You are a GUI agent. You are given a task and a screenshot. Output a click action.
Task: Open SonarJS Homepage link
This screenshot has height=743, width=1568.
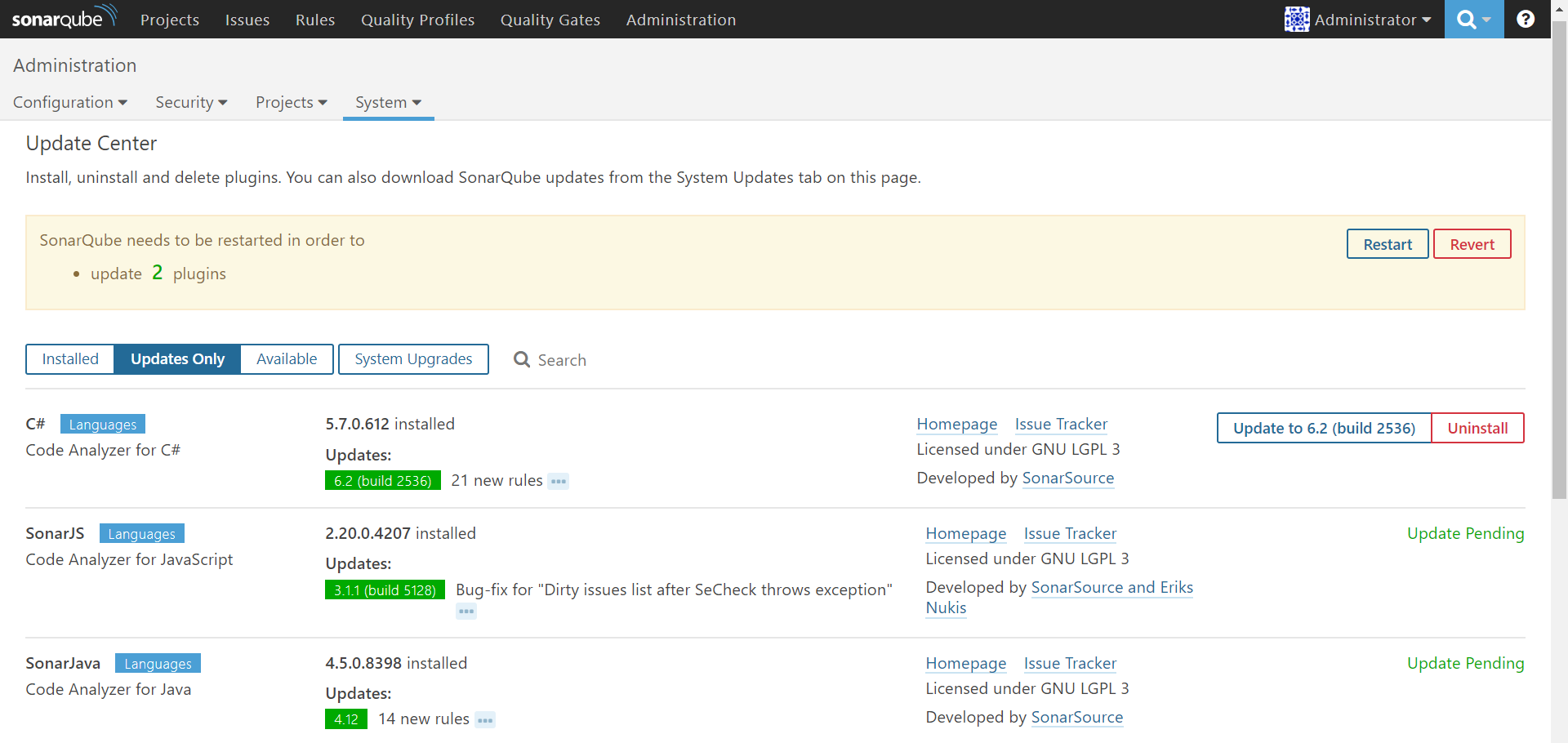(x=966, y=533)
